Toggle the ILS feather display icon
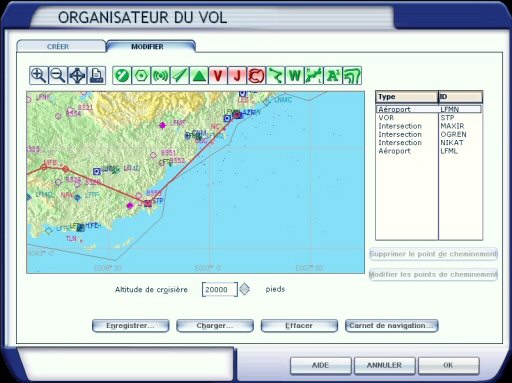The height and width of the screenshot is (383, 512). pyautogui.click(x=180, y=75)
